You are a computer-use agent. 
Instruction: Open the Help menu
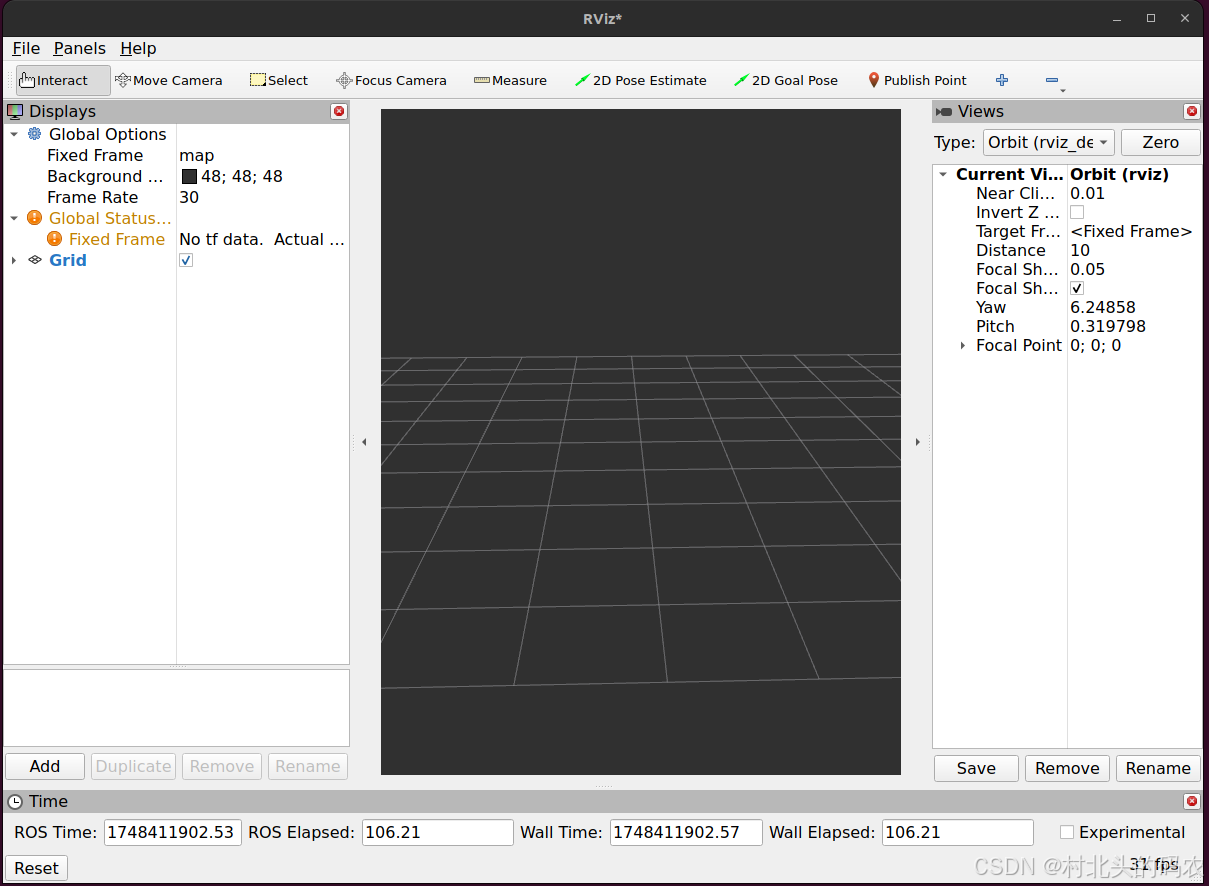click(x=138, y=48)
